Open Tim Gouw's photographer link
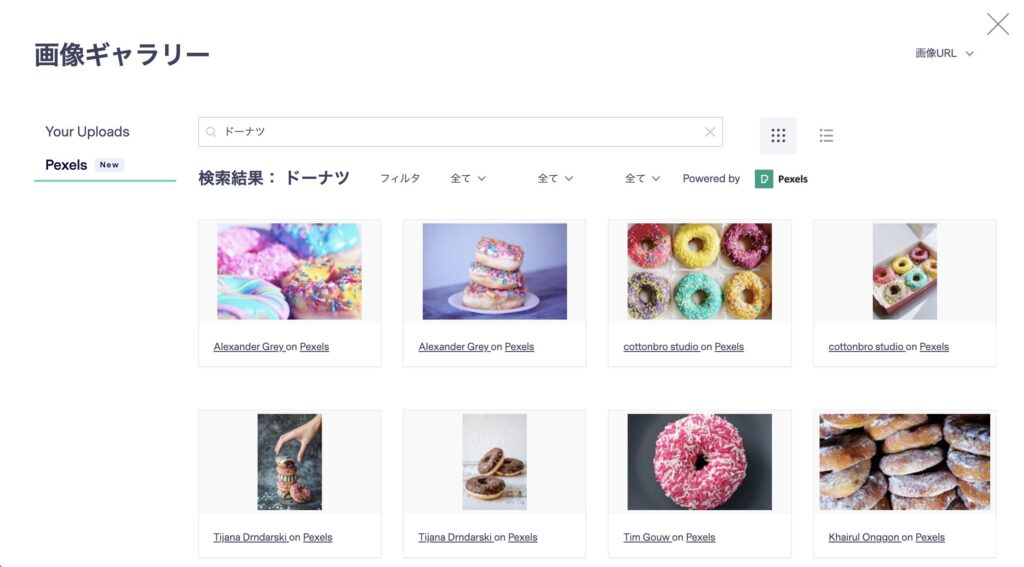This screenshot has height=567, width=1024. (646, 537)
